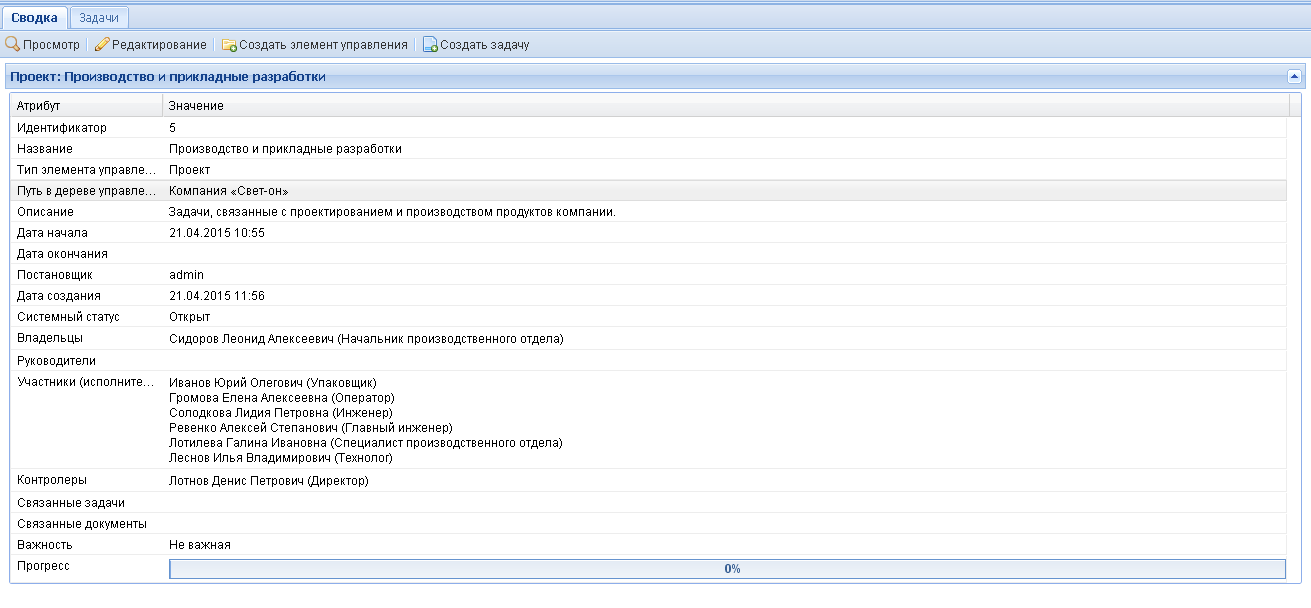This screenshot has width=1311, height=608.
Task: Select the Путь в дереве управления row
Action: tap(87, 191)
